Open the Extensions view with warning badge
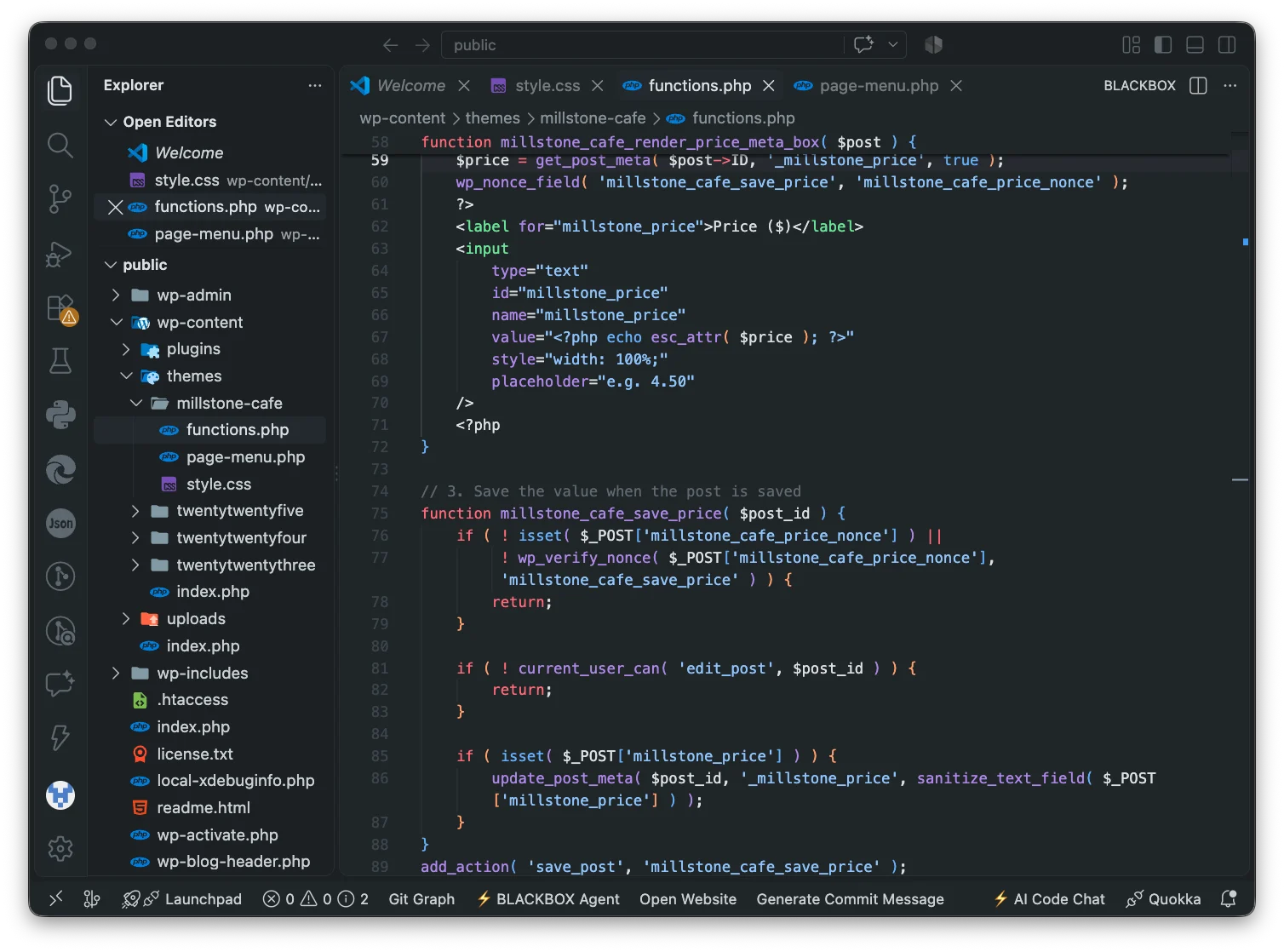 [x=61, y=308]
